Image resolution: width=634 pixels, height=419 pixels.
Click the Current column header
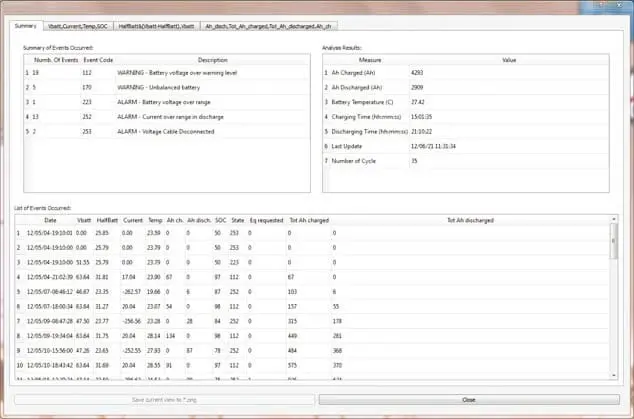[133, 220]
